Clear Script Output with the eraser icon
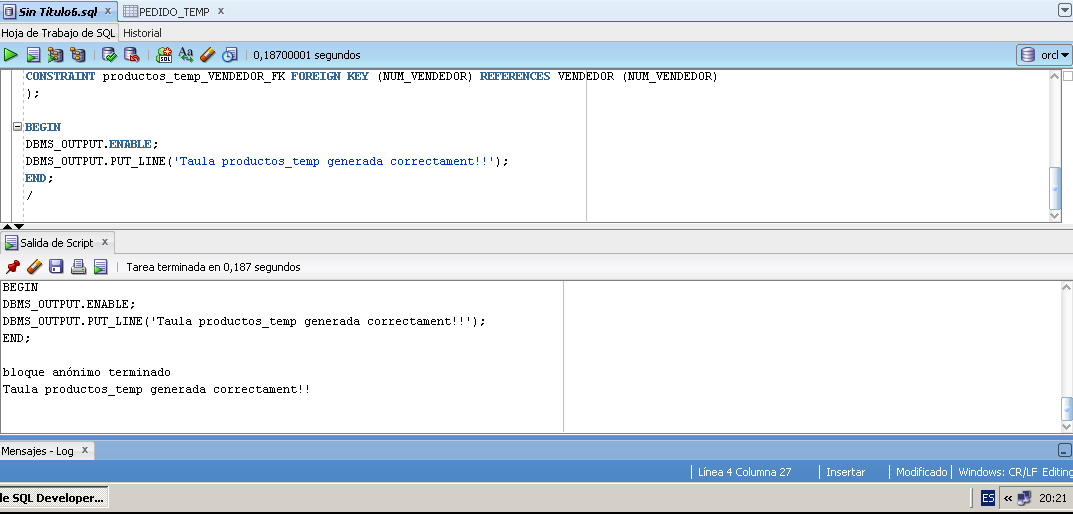This screenshot has width=1073, height=514. [x=34, y=267]
